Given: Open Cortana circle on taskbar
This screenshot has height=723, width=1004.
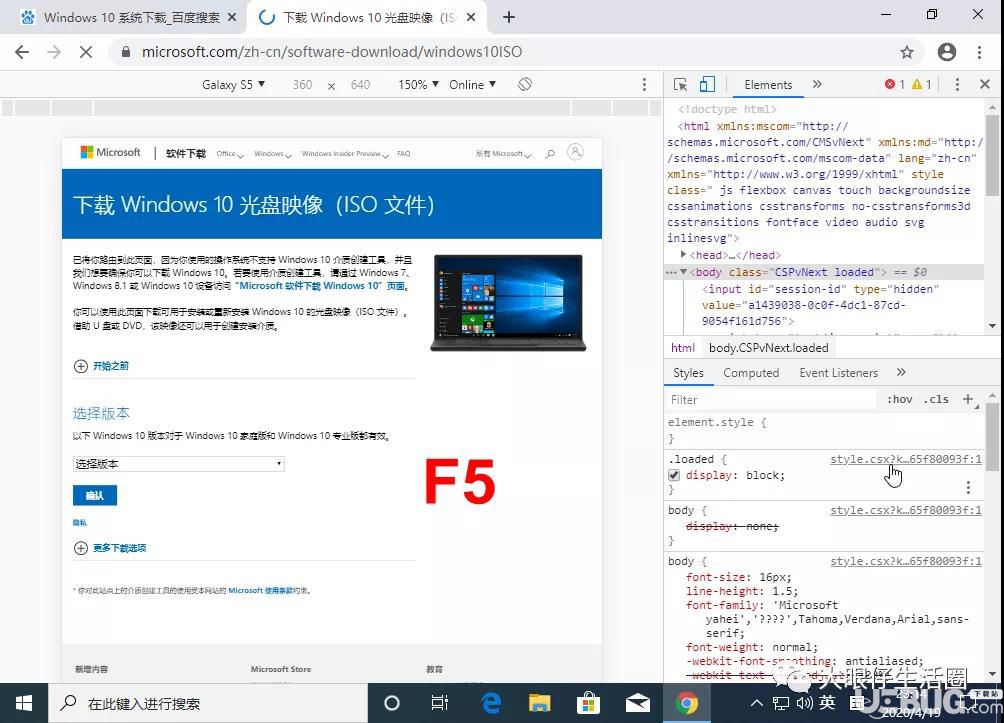Looking at the screenshot, I should click(x=392, y=703).
